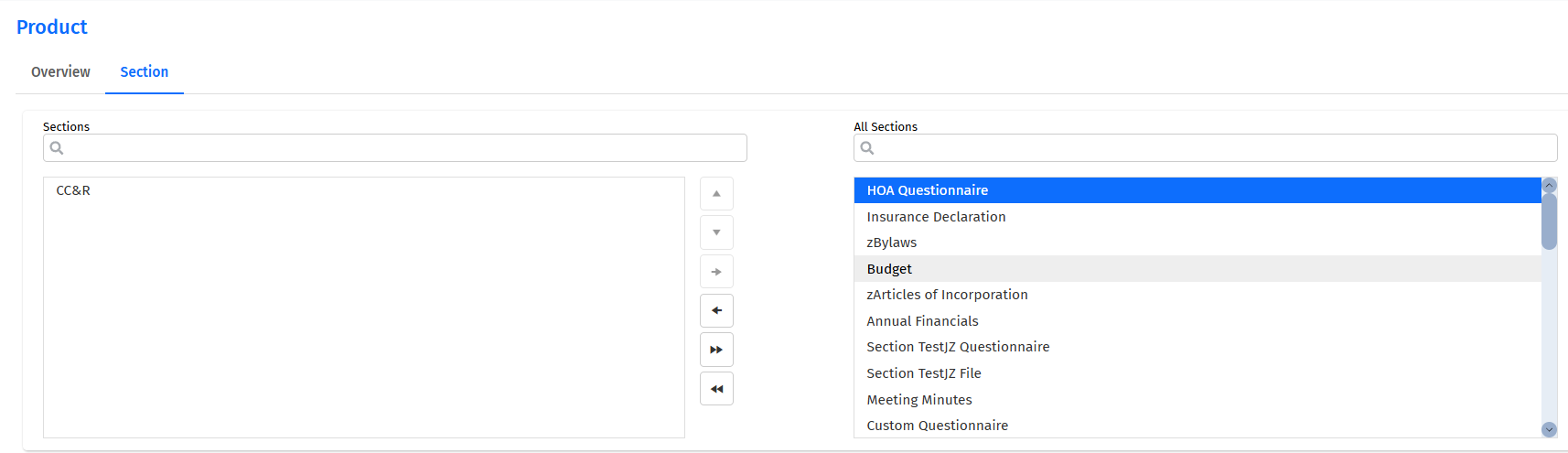Select the Budget entry
Image resolution: width=1568 pixels, height=453 pixels.
coord(1197,269)
